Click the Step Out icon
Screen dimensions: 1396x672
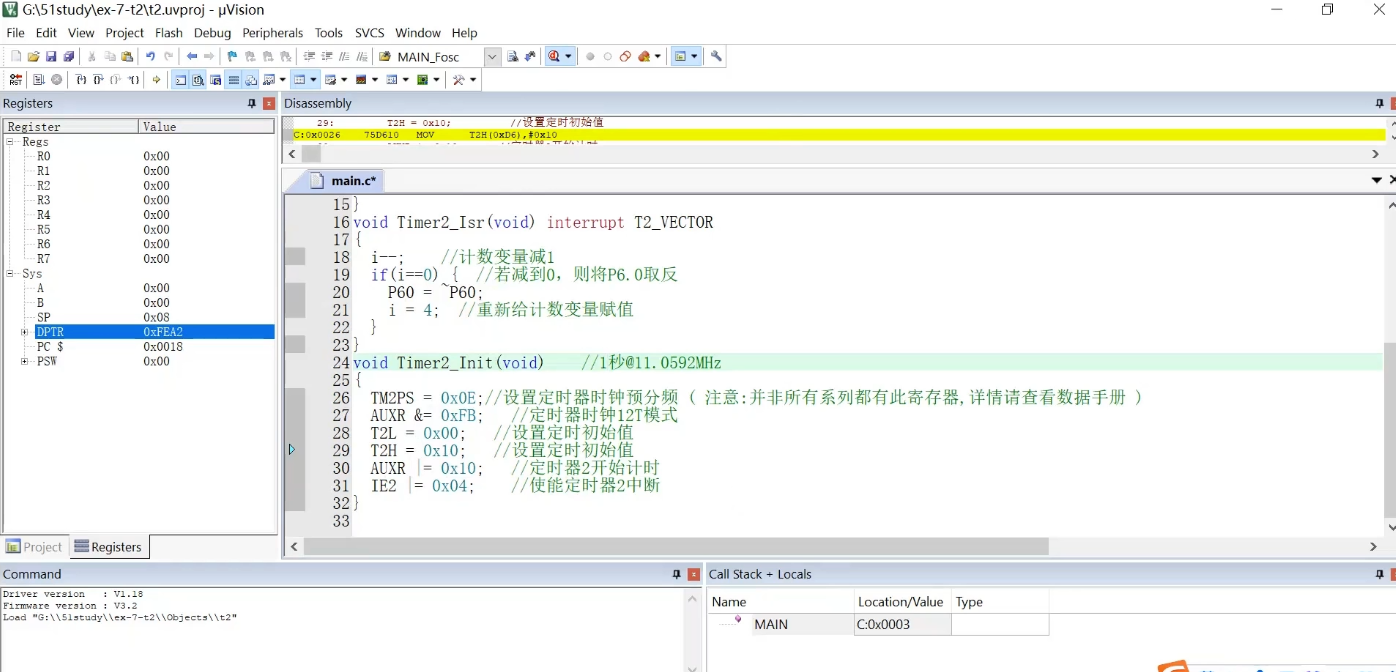click(x=116, y=80)
